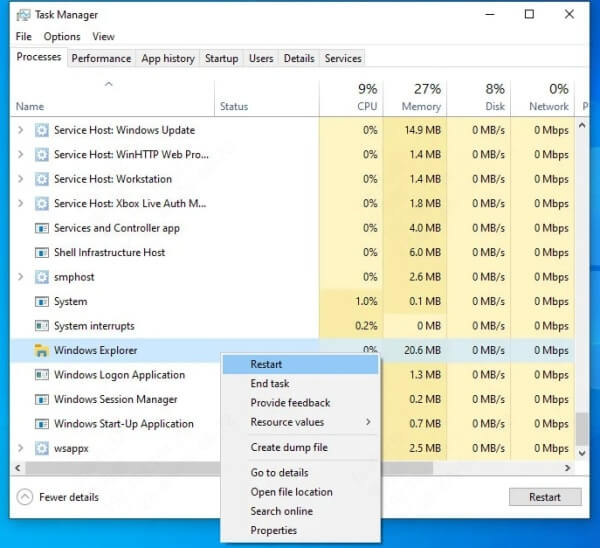Click the Service Host: Workstation gear icon
Screen dimensions: 600x548
pos(42,179)
